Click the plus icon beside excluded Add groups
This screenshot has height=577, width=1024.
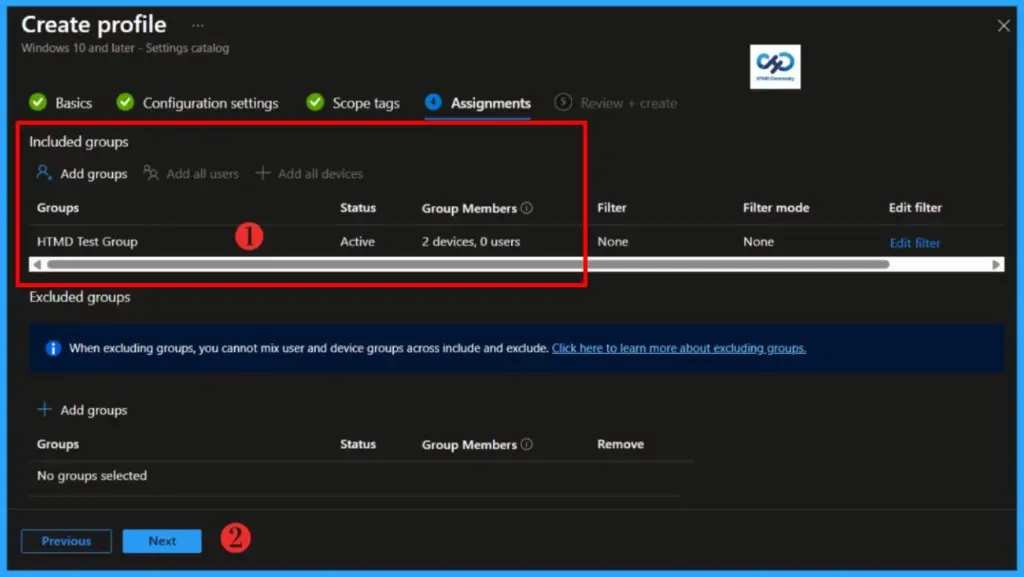44,409
